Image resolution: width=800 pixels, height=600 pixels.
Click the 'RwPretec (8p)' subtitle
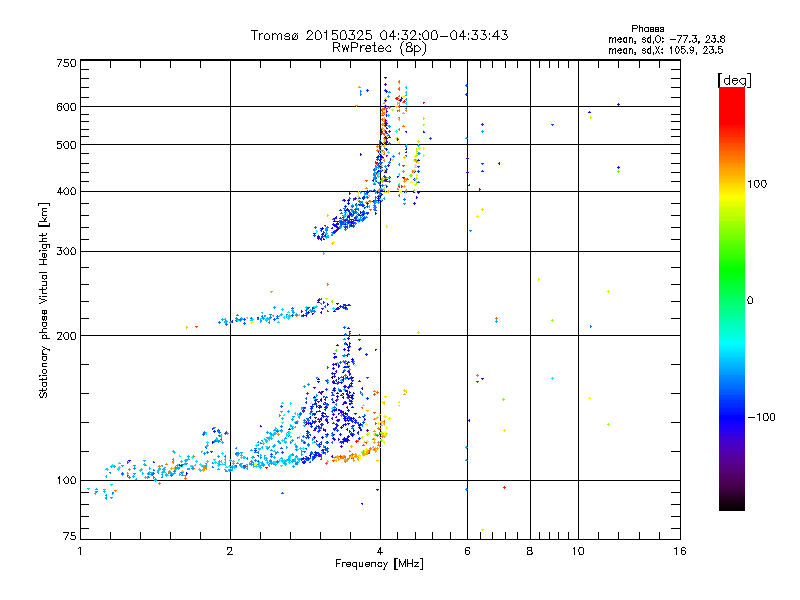[x=379, y=48]
